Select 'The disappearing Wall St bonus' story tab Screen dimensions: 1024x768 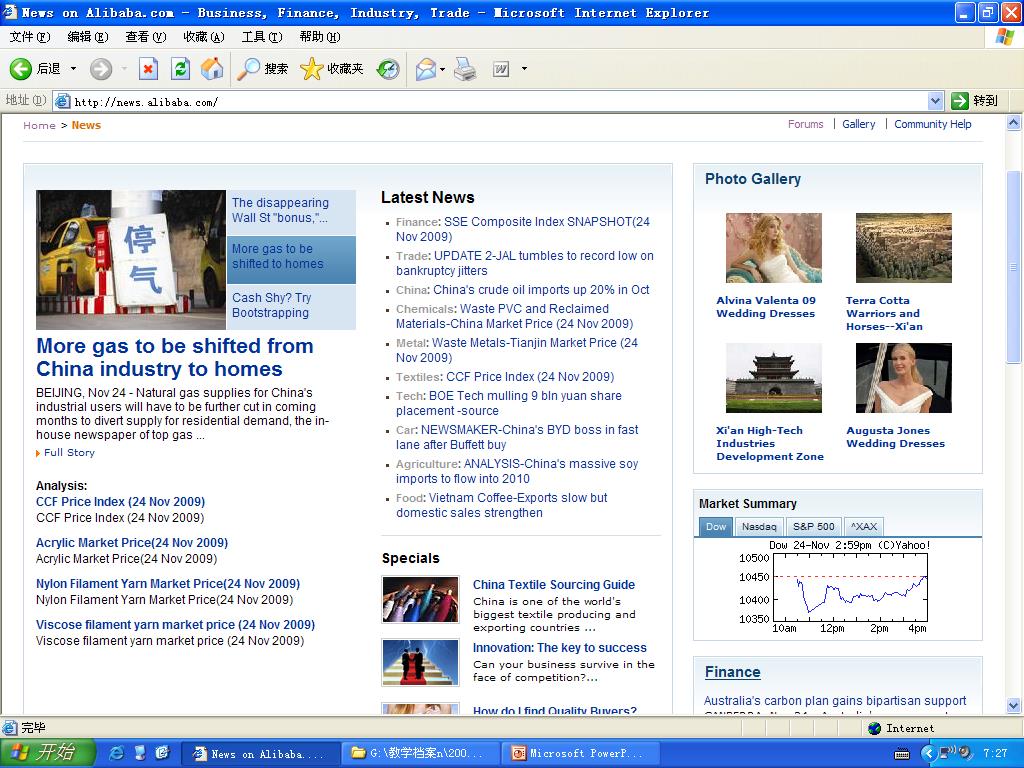[x=291, y=211]
